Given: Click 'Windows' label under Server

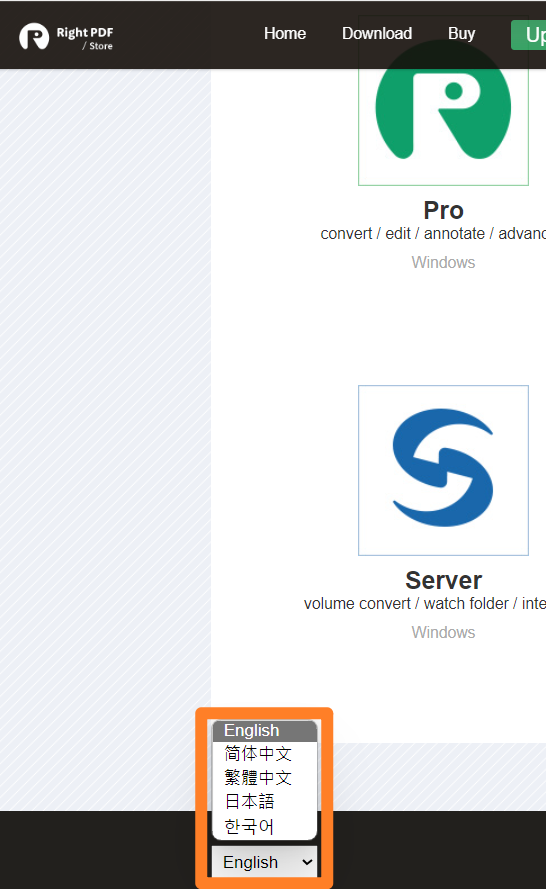Looking at the screenshot, I should 443,632.
